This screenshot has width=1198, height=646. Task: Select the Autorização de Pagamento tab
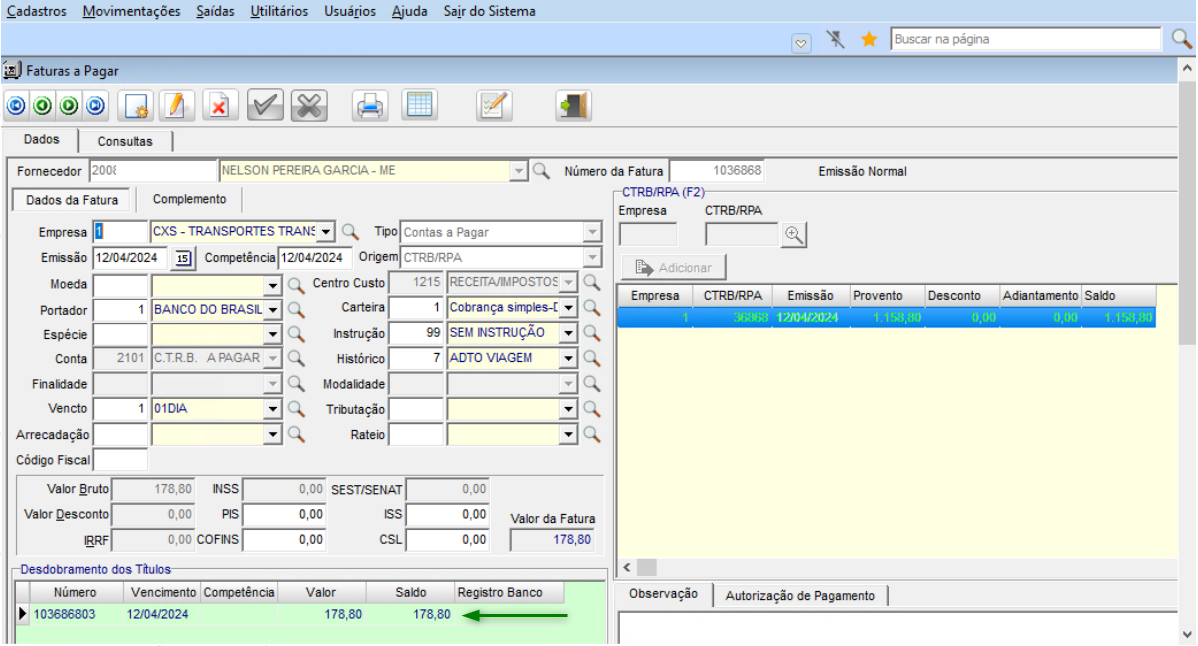coord(800,596)
